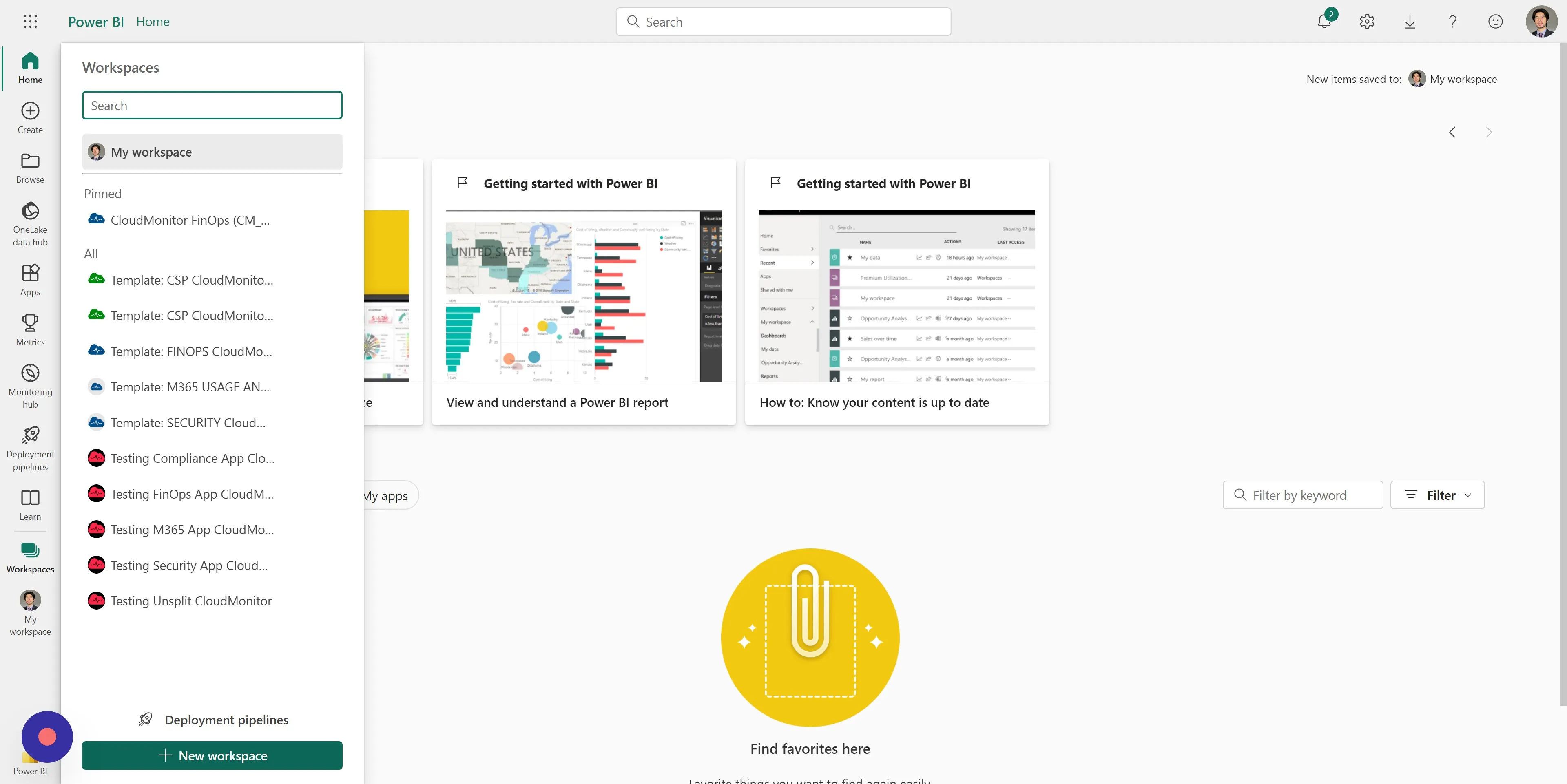Screen dimensions: 1567x784
Task: Open pinned CloudMonitor FinOps workspace
Action: pyautogui.click(x=212, y=220)
